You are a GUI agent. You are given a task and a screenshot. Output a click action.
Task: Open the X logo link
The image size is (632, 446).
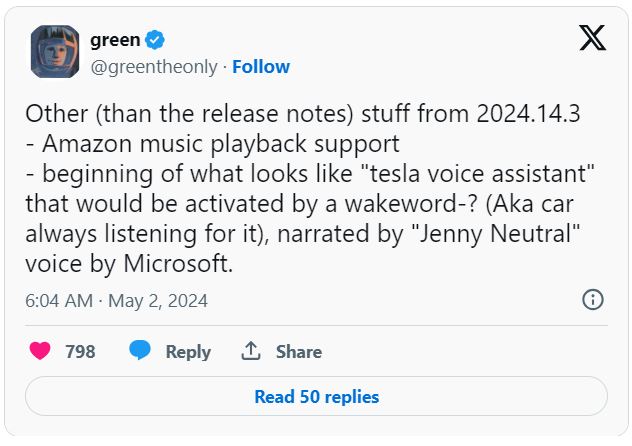pos(592,40)
